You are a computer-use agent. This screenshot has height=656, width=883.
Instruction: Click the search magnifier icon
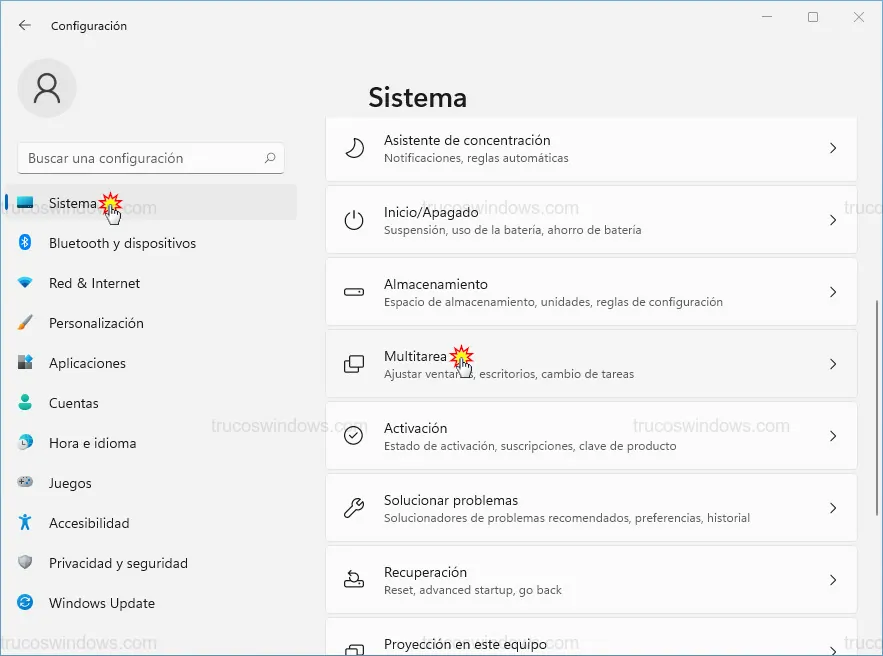pyautogui.click(x=270, y=158)
